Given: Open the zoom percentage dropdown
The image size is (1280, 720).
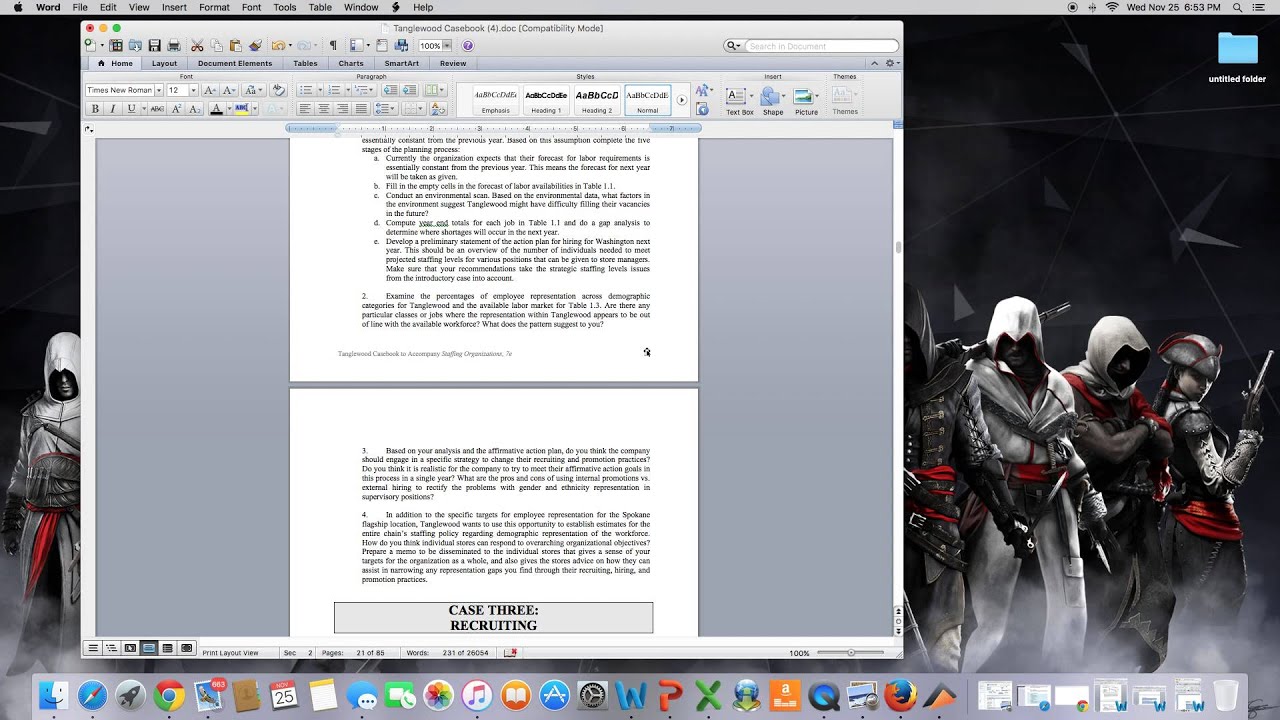Looking at the screenshot, I should (447, 46).
